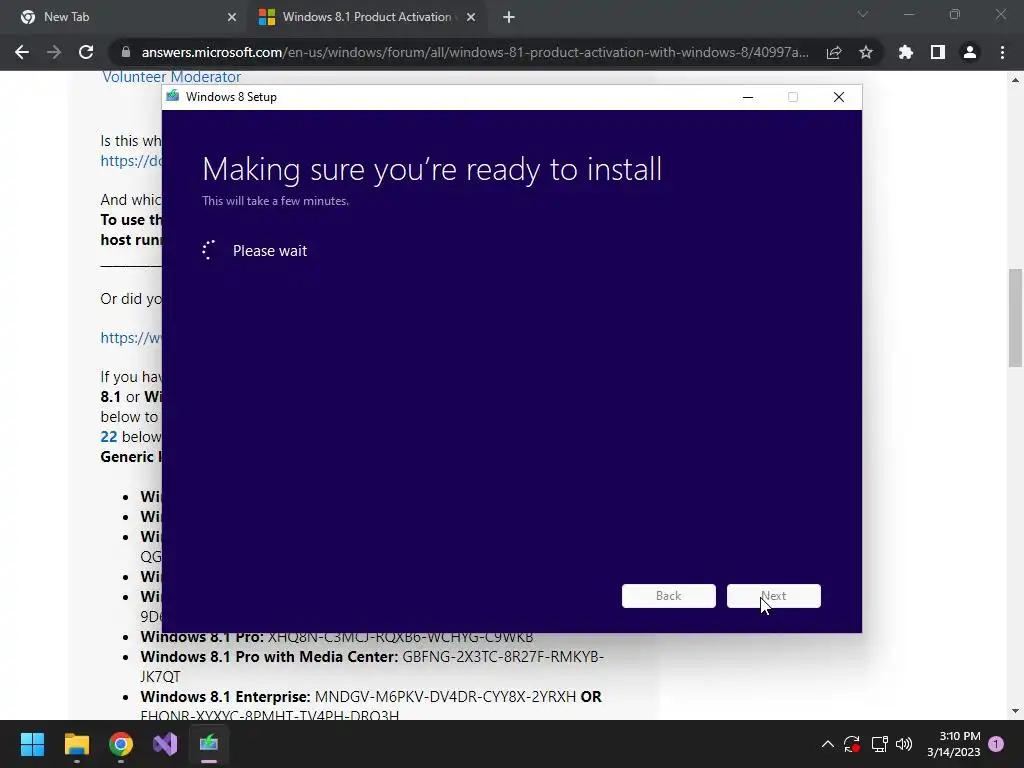Click the sync status tray icon
Screen dimensions: 1024x768
852,744
